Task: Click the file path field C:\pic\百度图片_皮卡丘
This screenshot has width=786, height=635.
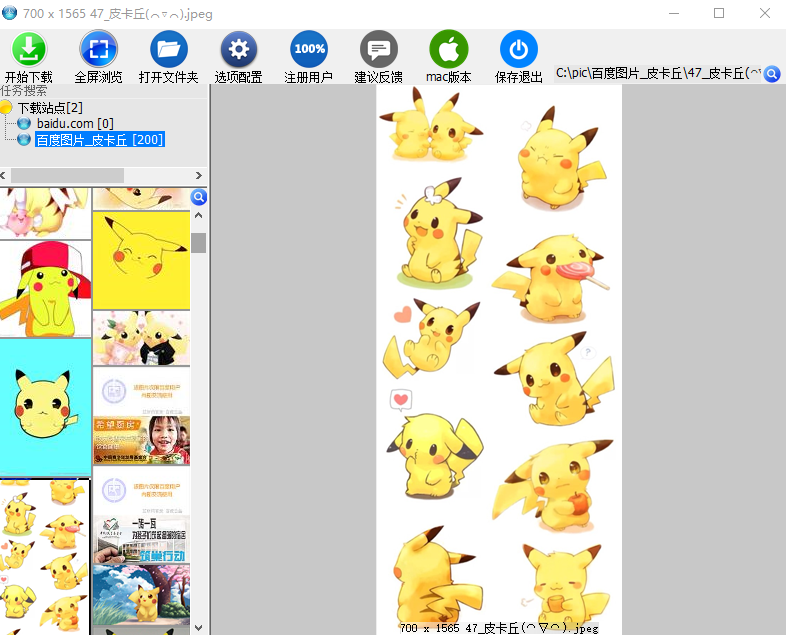Action: pyautogui.click(x=658, y=74)
